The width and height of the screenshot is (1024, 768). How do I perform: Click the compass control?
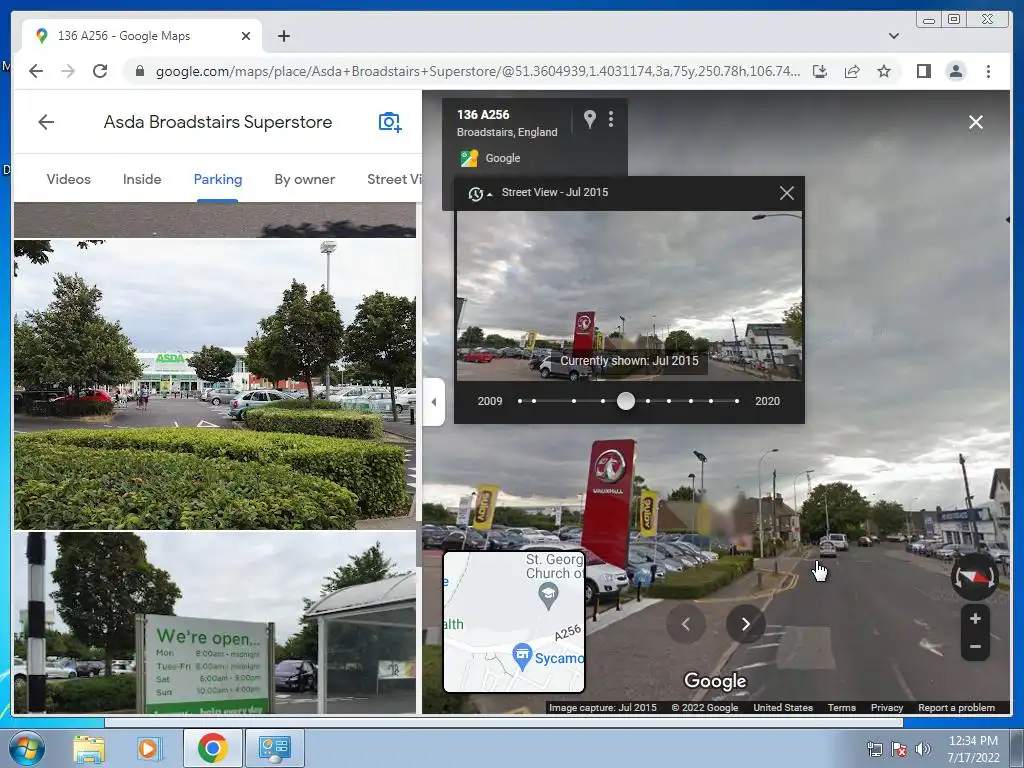point(974,577)
